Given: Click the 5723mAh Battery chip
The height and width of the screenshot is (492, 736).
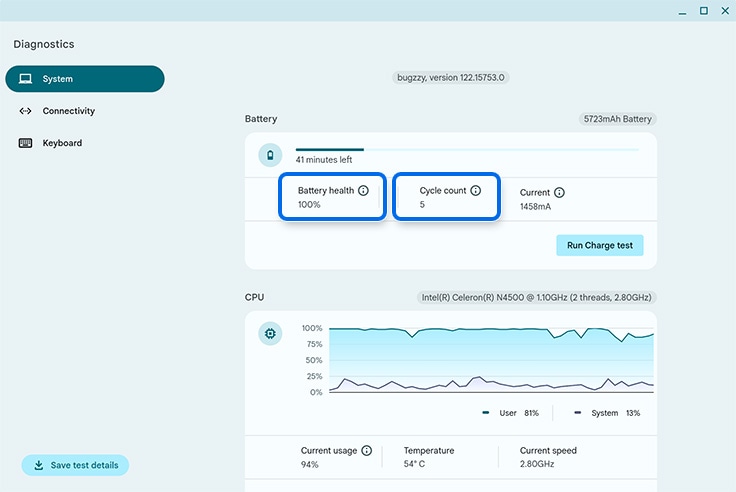Looking at the screenshot, I should click(618, 119).
